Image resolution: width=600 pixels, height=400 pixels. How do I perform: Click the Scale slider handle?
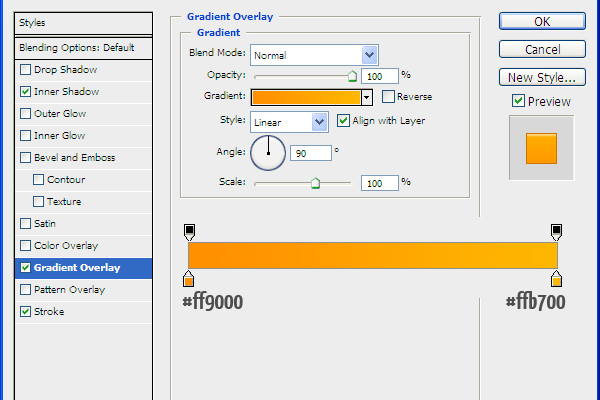315,183
